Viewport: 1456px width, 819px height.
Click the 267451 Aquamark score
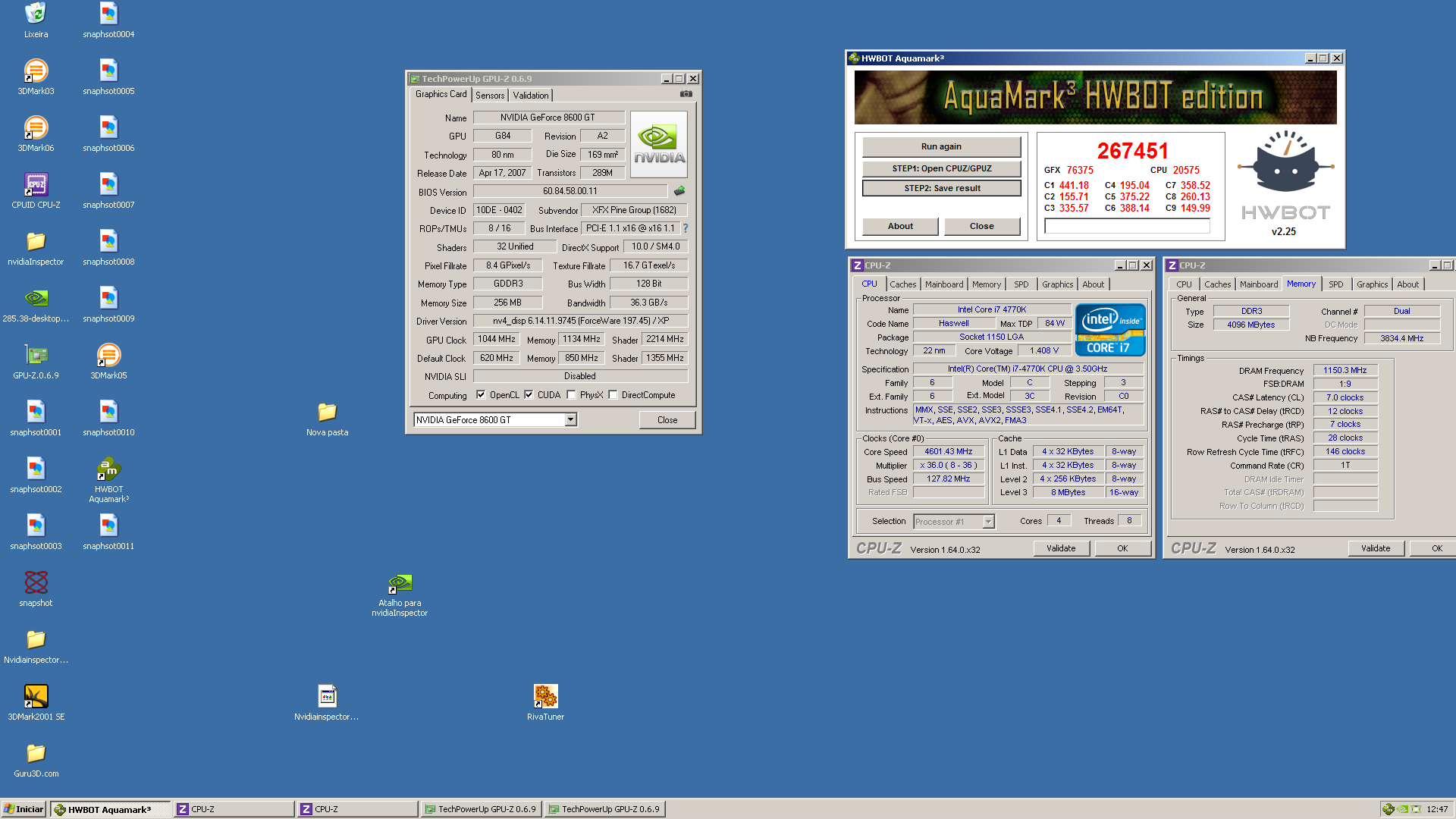point(1132,151)
